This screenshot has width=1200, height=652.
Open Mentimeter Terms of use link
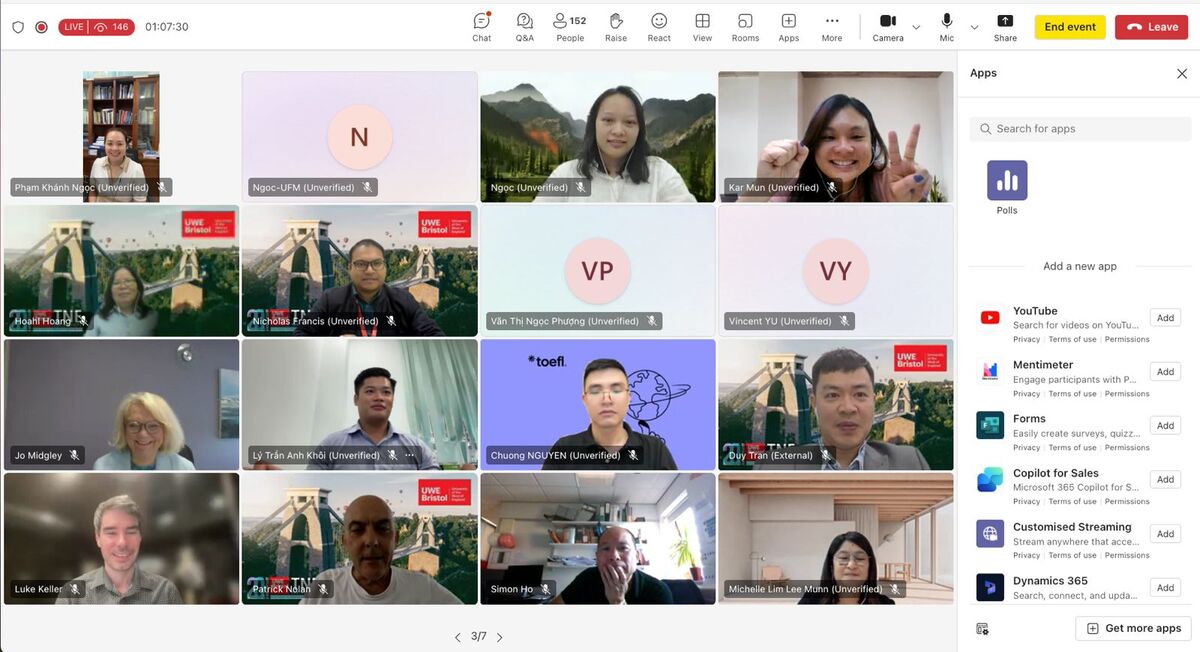1072,393
